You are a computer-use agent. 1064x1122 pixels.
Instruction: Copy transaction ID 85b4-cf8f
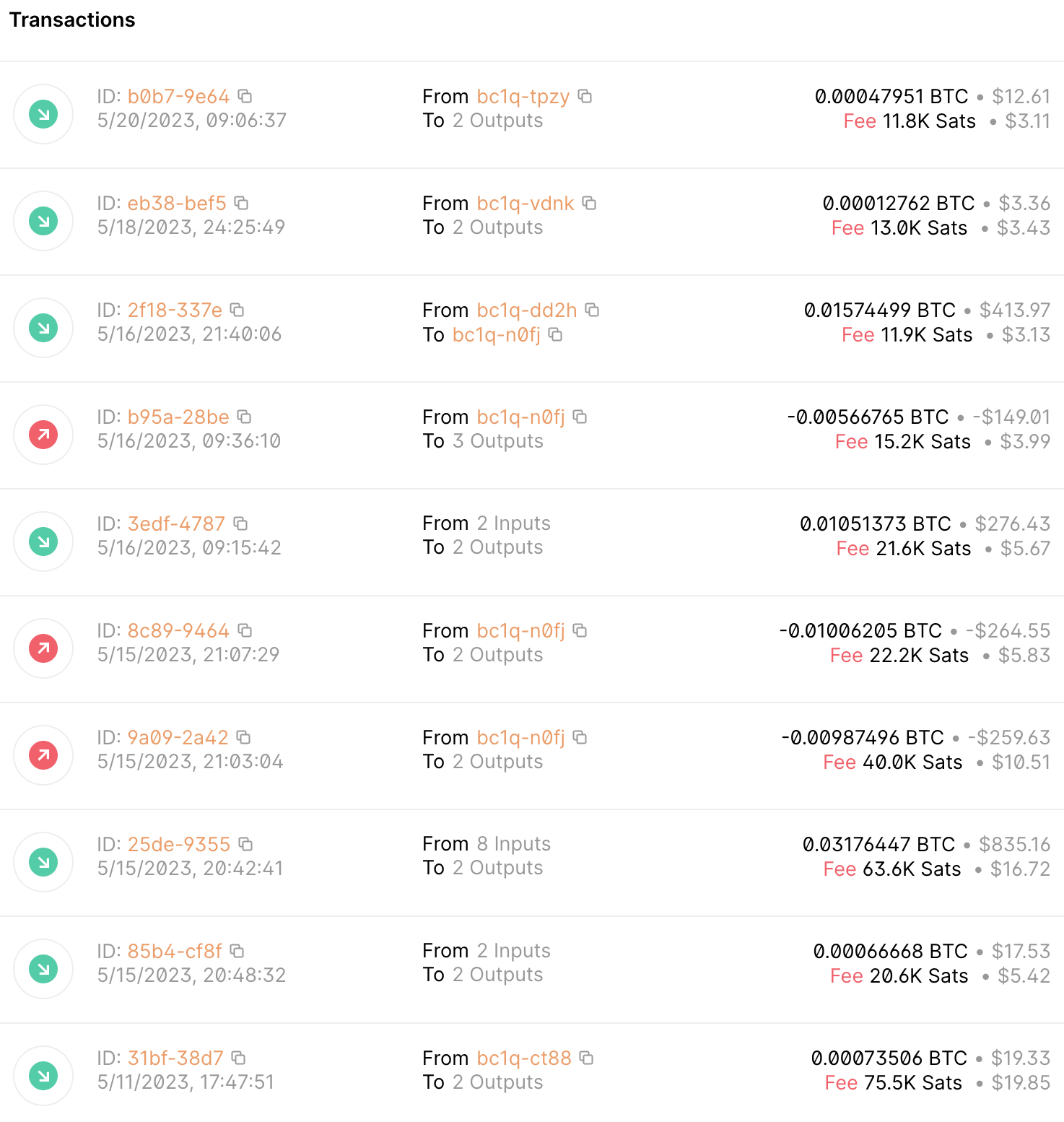(237, 951)
